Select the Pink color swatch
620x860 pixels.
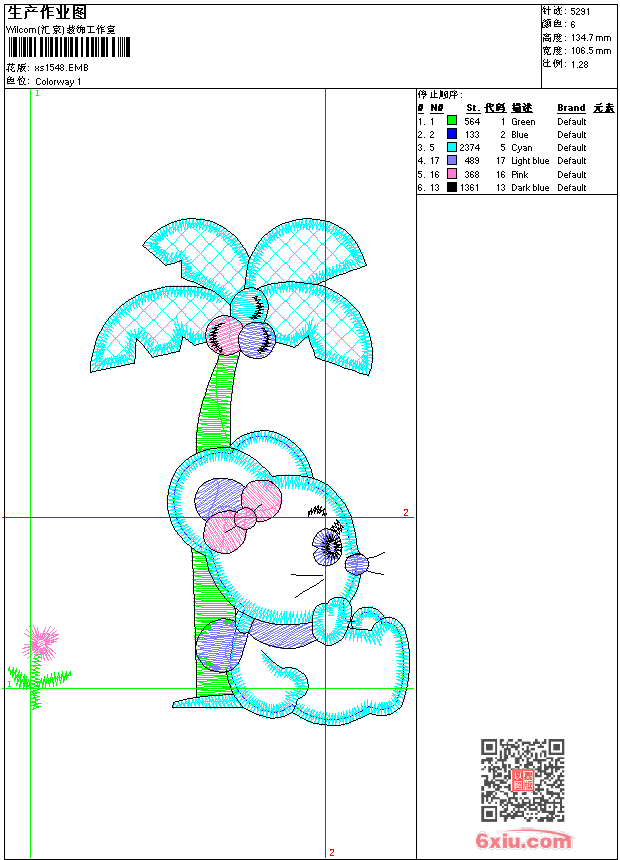[x=452, y=174]
